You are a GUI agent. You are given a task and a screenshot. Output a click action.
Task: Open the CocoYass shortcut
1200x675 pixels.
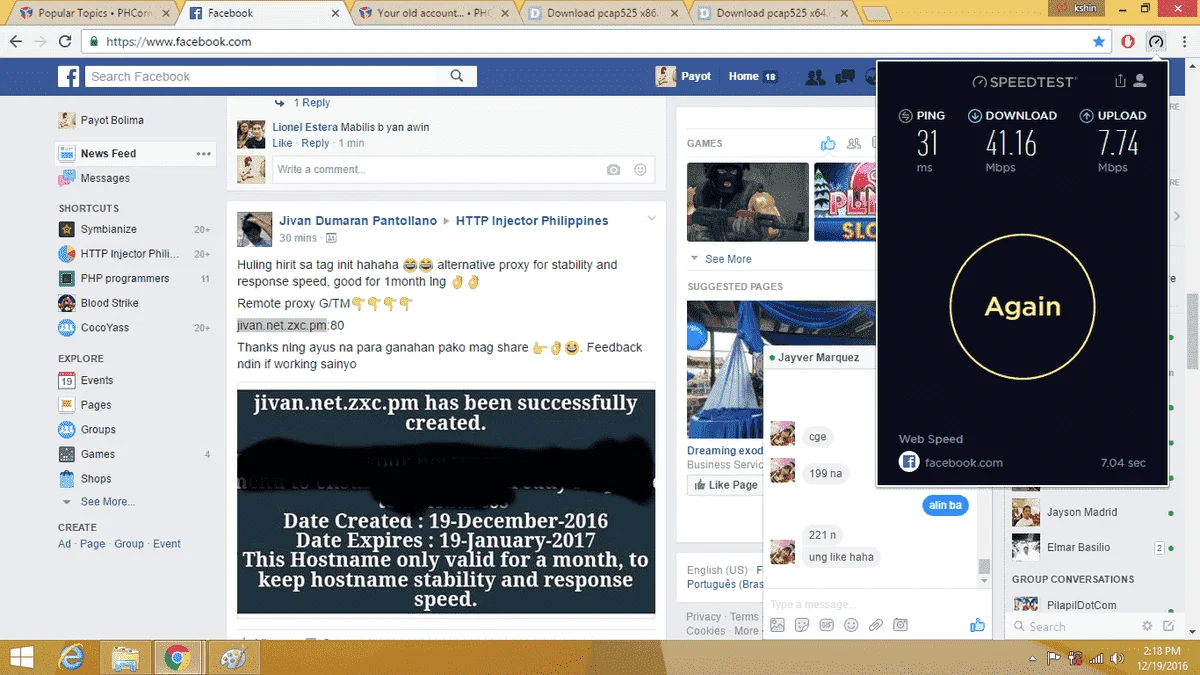point(104,328)
